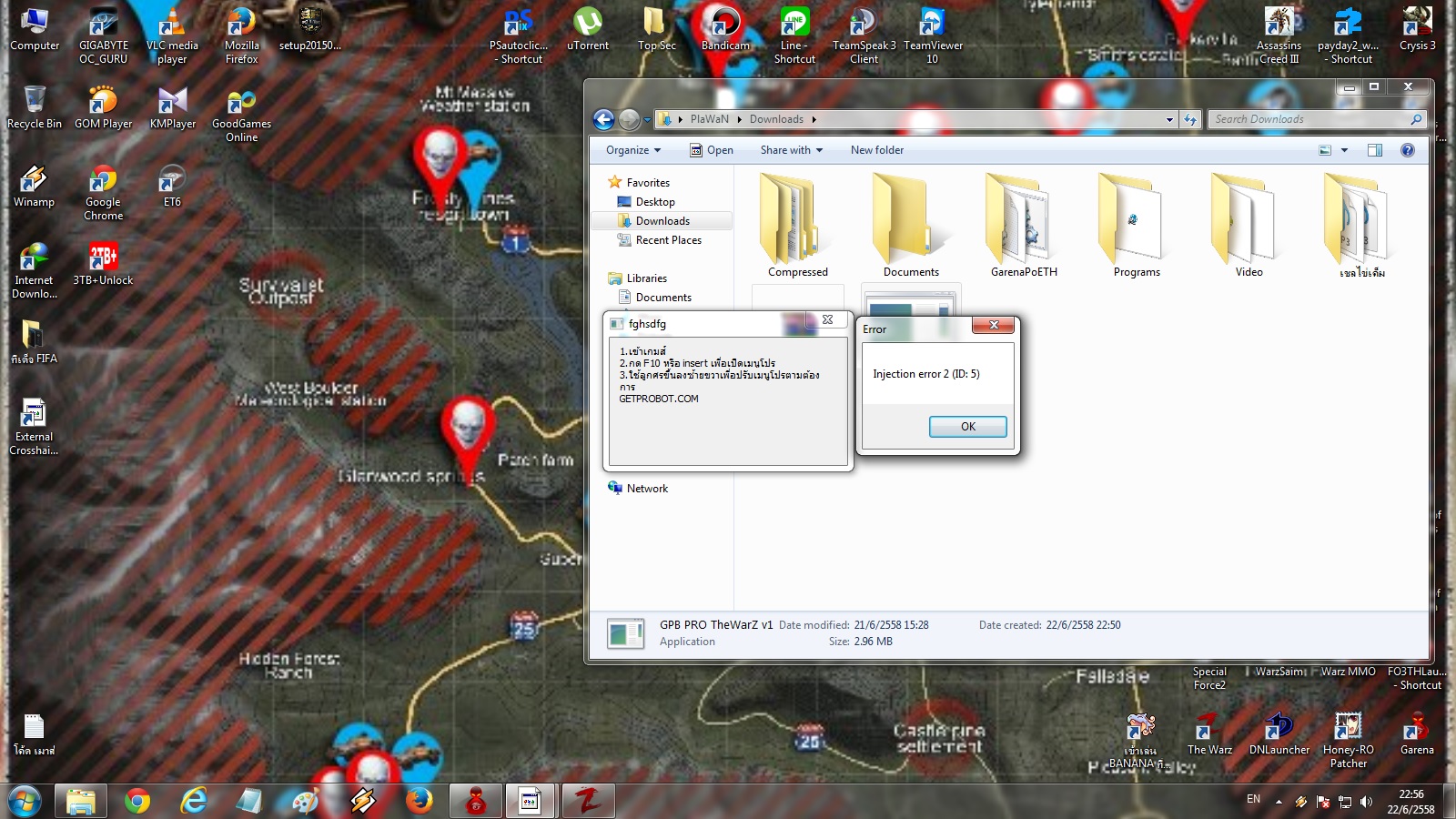Open the volume control in the tray
Image resolution: width=1456 pixels, height=819 pixels.
click(1366, 802)
